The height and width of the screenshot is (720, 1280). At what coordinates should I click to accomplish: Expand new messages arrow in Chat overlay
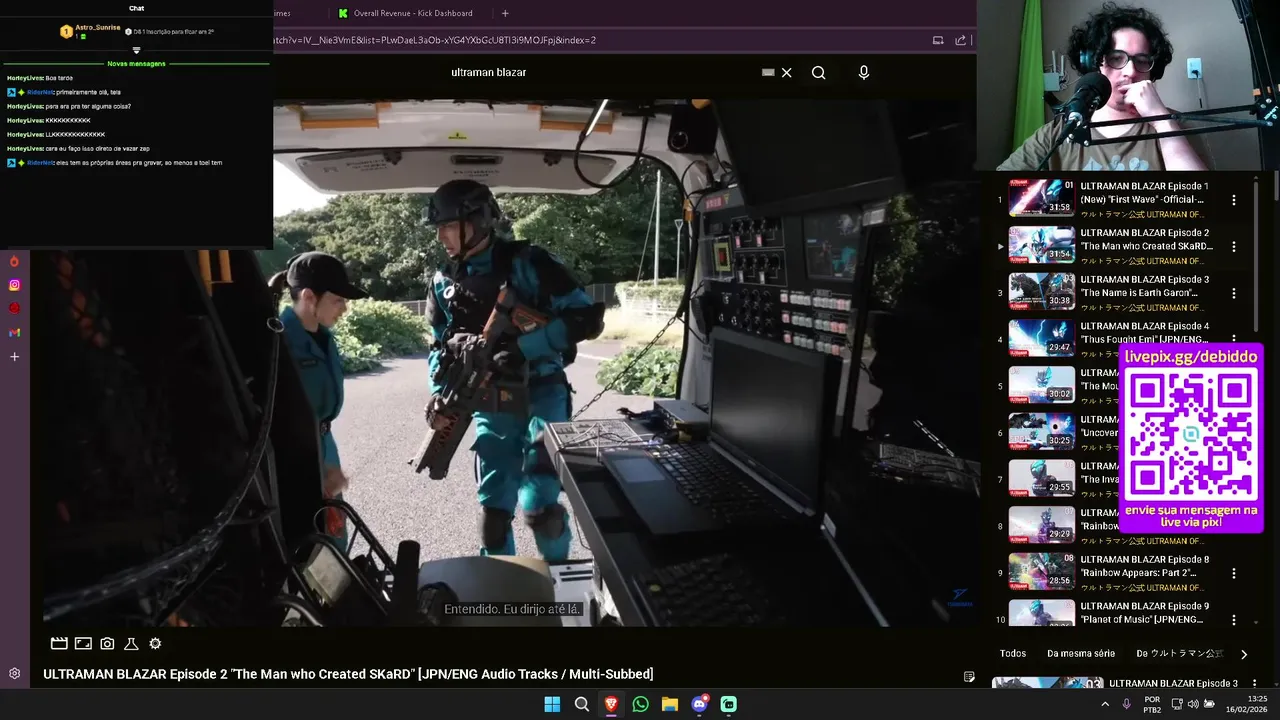coord(136,50)
